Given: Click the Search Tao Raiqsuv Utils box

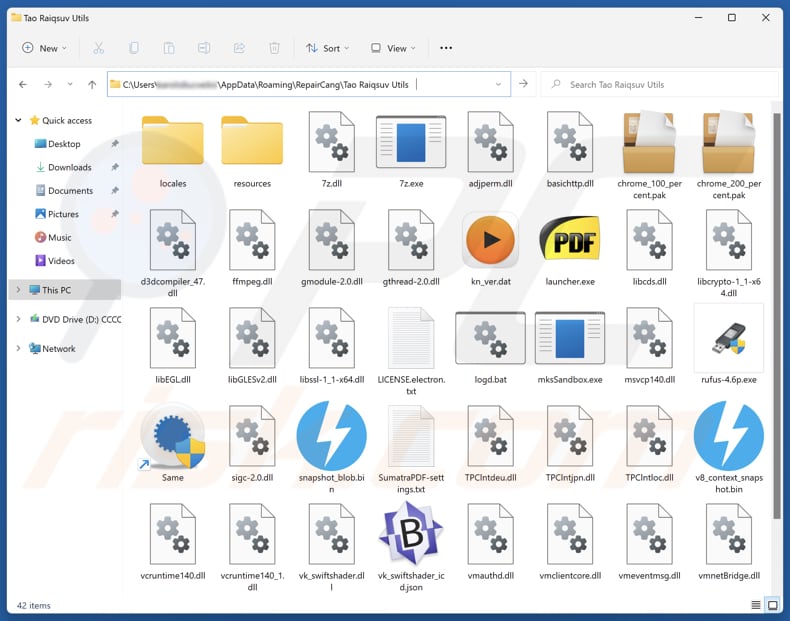Looking at the screenshot, I should (x=660, y=85).
